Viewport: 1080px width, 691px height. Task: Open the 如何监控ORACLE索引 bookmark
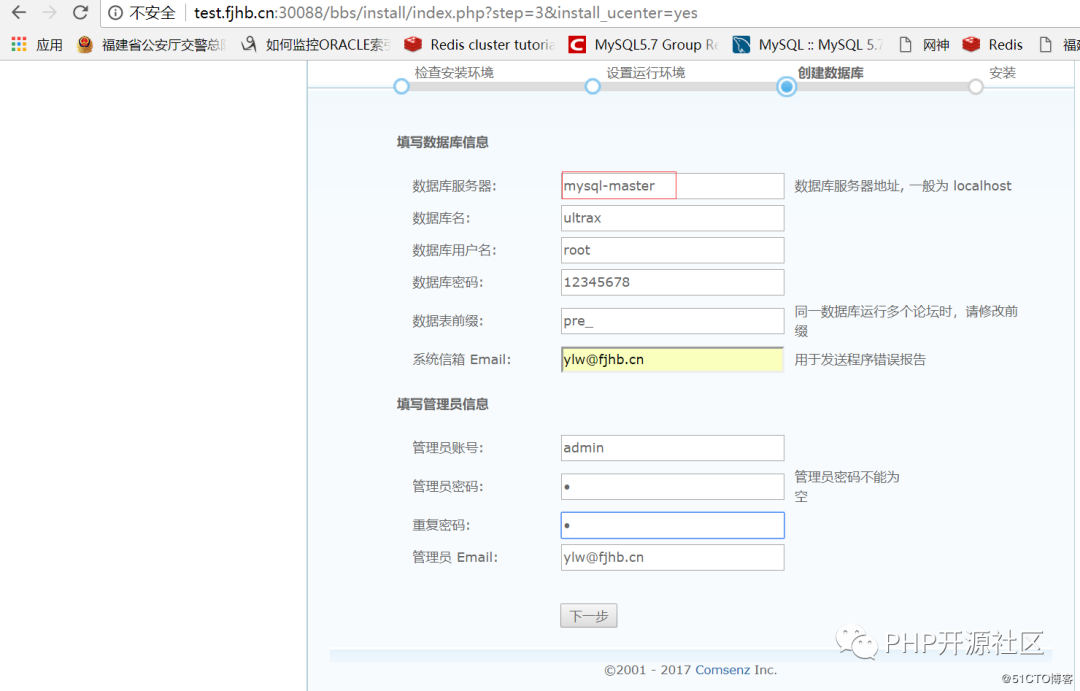click(315, 45)
